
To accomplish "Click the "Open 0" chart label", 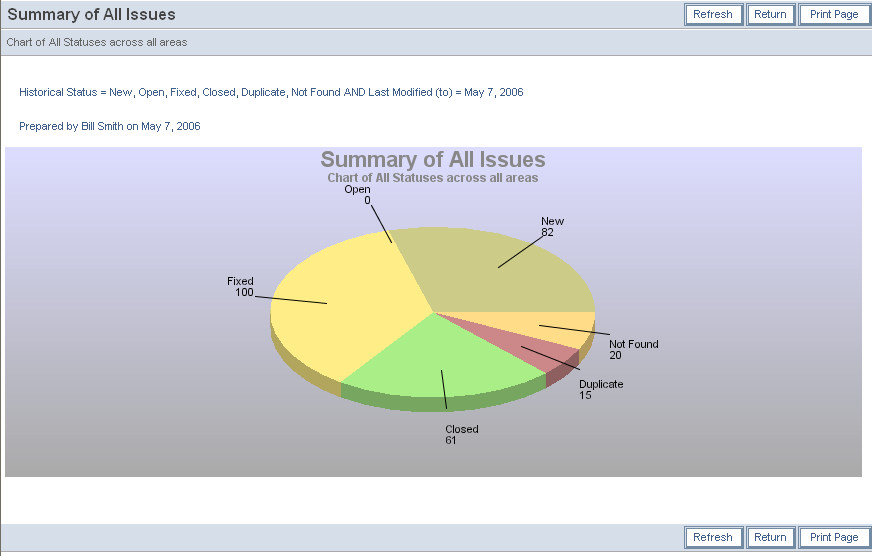I will 358,194.
